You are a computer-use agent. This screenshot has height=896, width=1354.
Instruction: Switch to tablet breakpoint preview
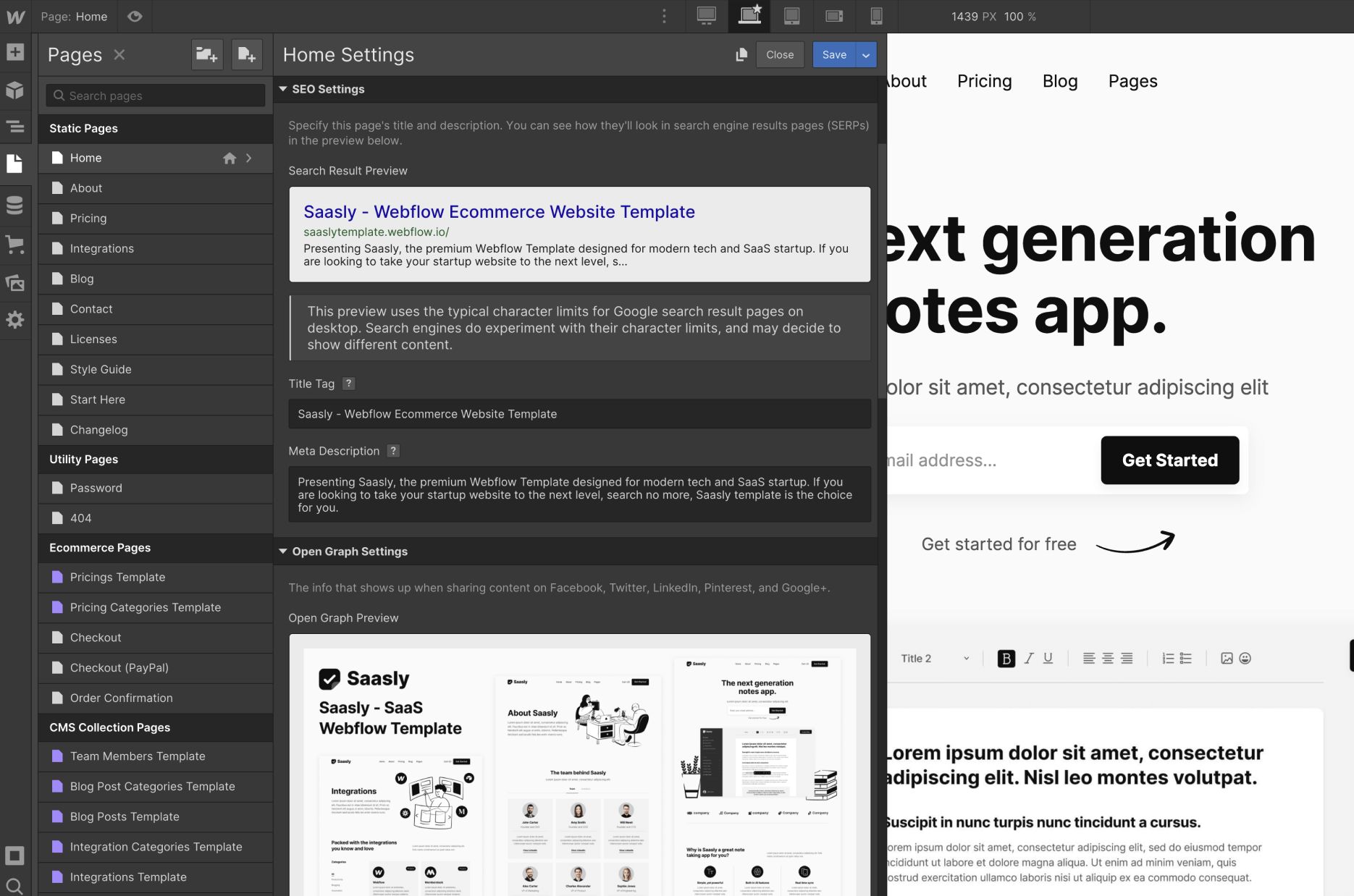coord(791,16)
